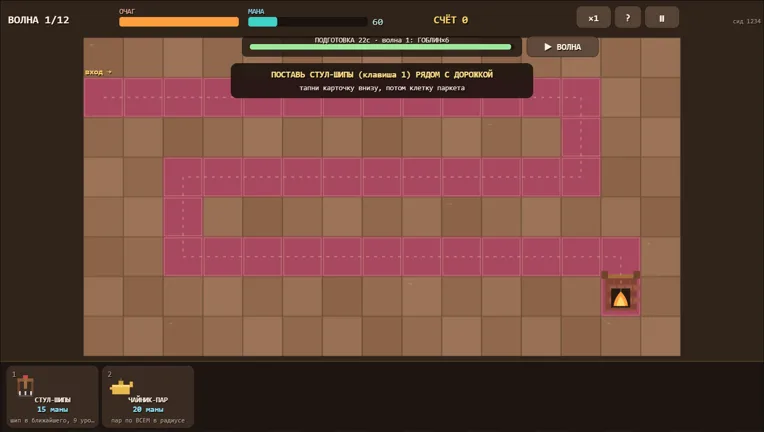
Task: Click the cyan МАНА bar
Action: [307, 22]
